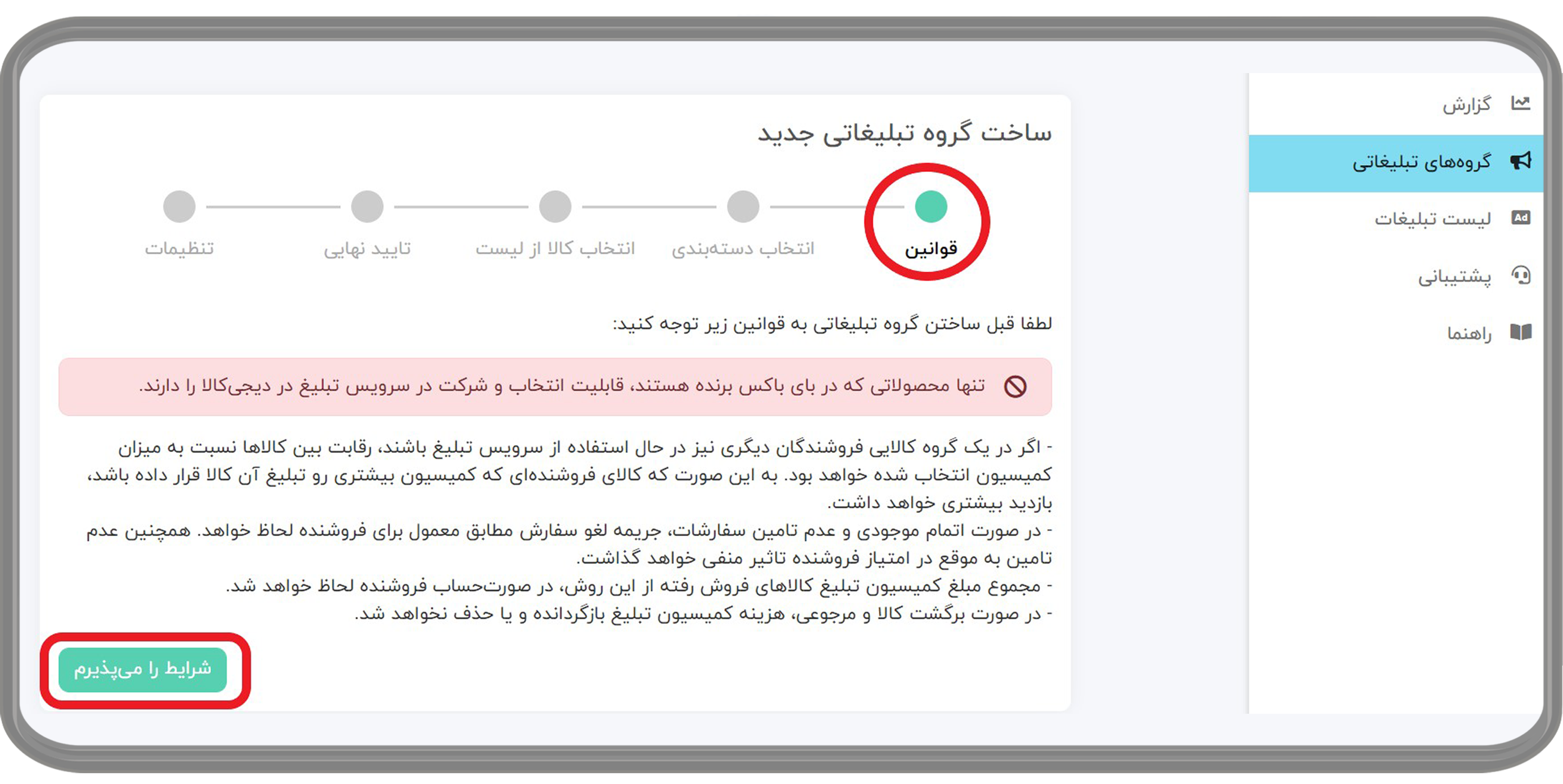1563x784 pixels.
Task: Click the تایید نهایی step circle
Action: point(367,206)
